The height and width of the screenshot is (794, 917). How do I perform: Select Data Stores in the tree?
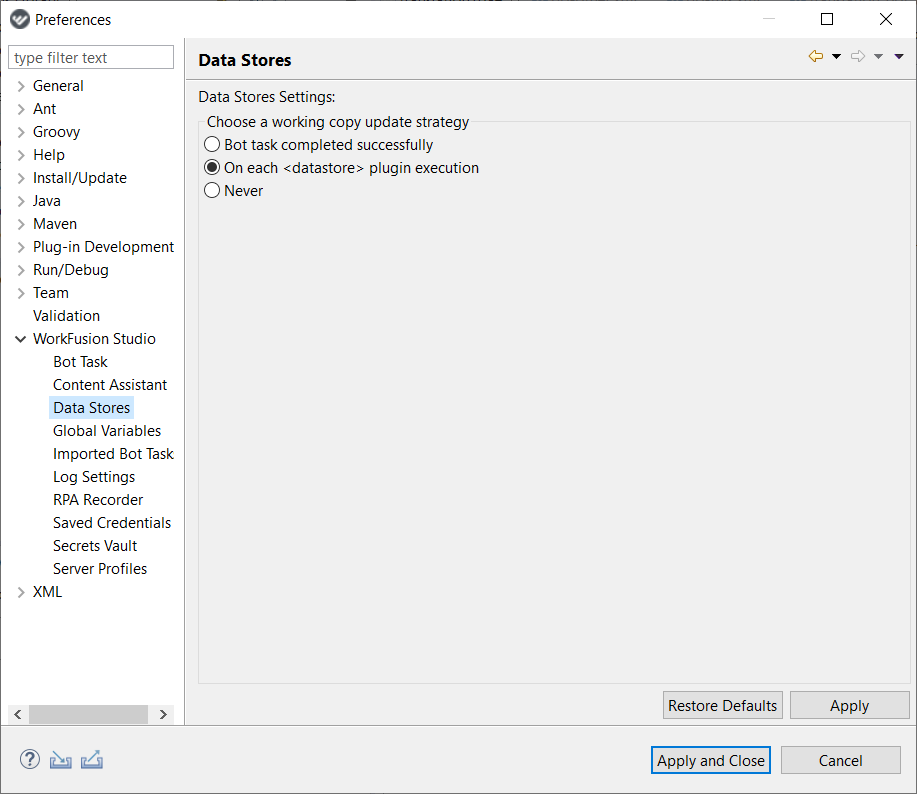point(91,408)
